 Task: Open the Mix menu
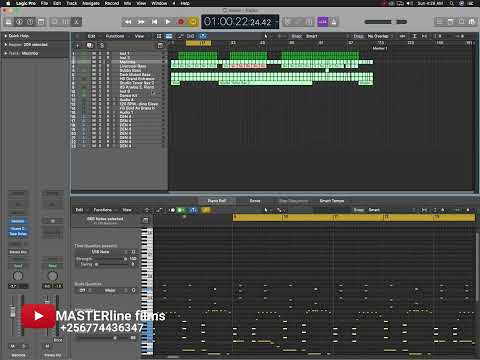[x=127, y=3]
